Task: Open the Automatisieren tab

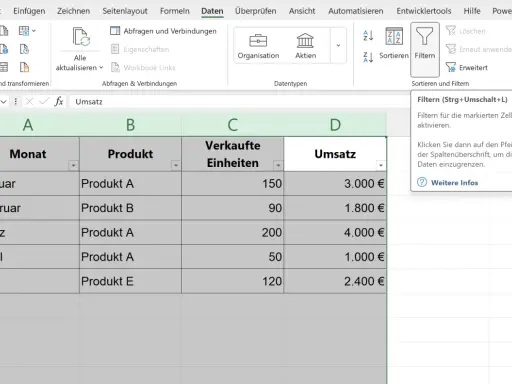Action: (x=356, y=11)
